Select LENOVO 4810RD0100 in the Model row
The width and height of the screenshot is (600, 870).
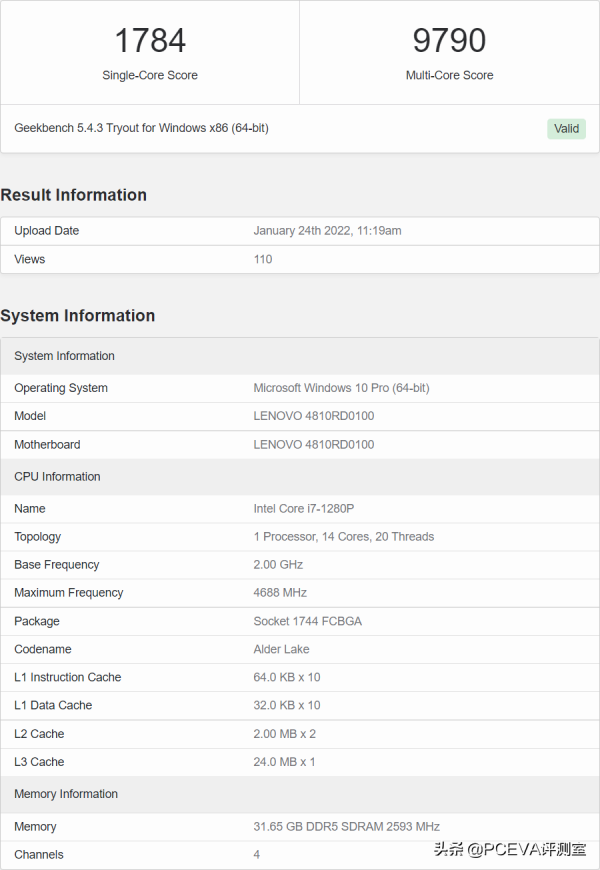pos(314,416)
